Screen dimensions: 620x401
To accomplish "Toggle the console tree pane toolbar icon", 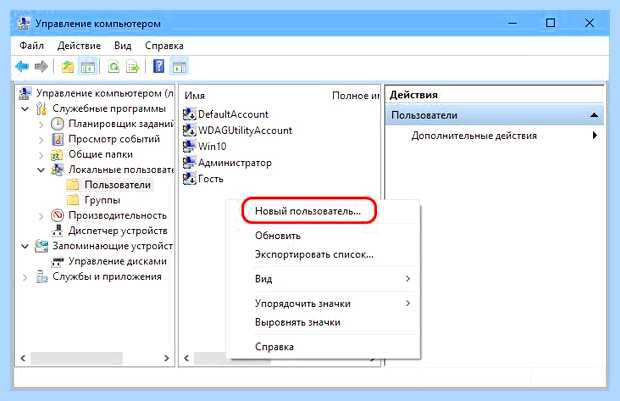I will [88, 66].
